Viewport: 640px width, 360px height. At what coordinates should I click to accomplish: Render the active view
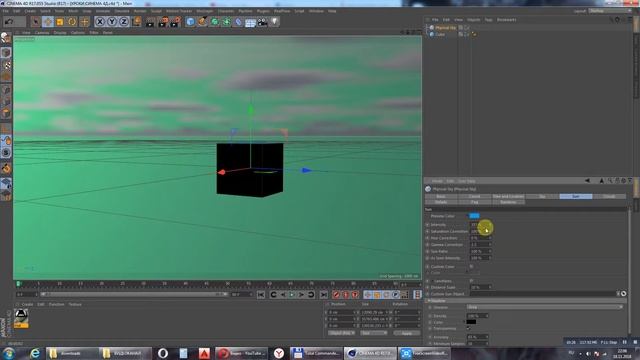pyautogui.click(x=150, y=22)
